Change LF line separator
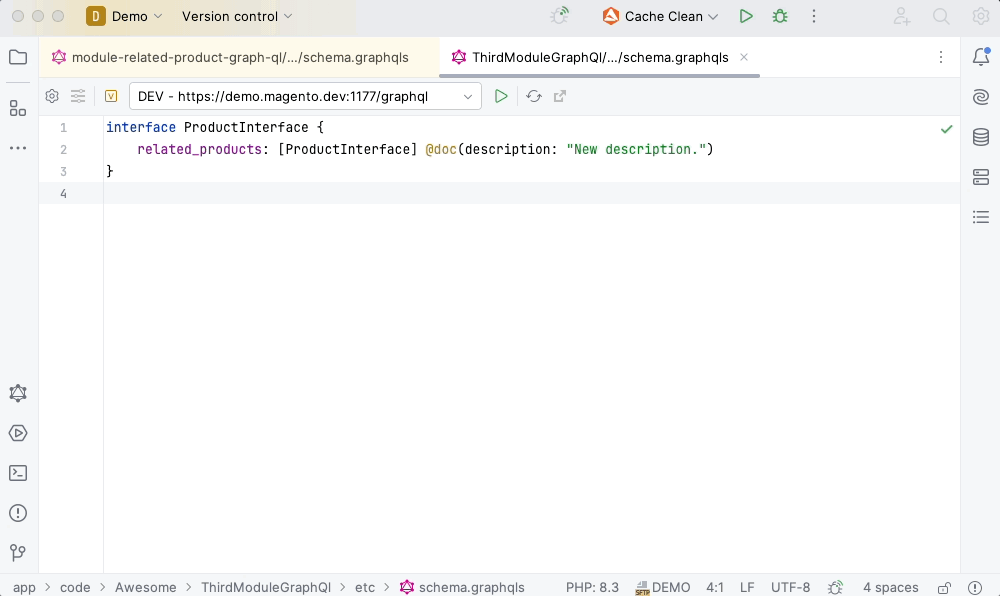Screen dimensions: 1000x596 point(747,587)
